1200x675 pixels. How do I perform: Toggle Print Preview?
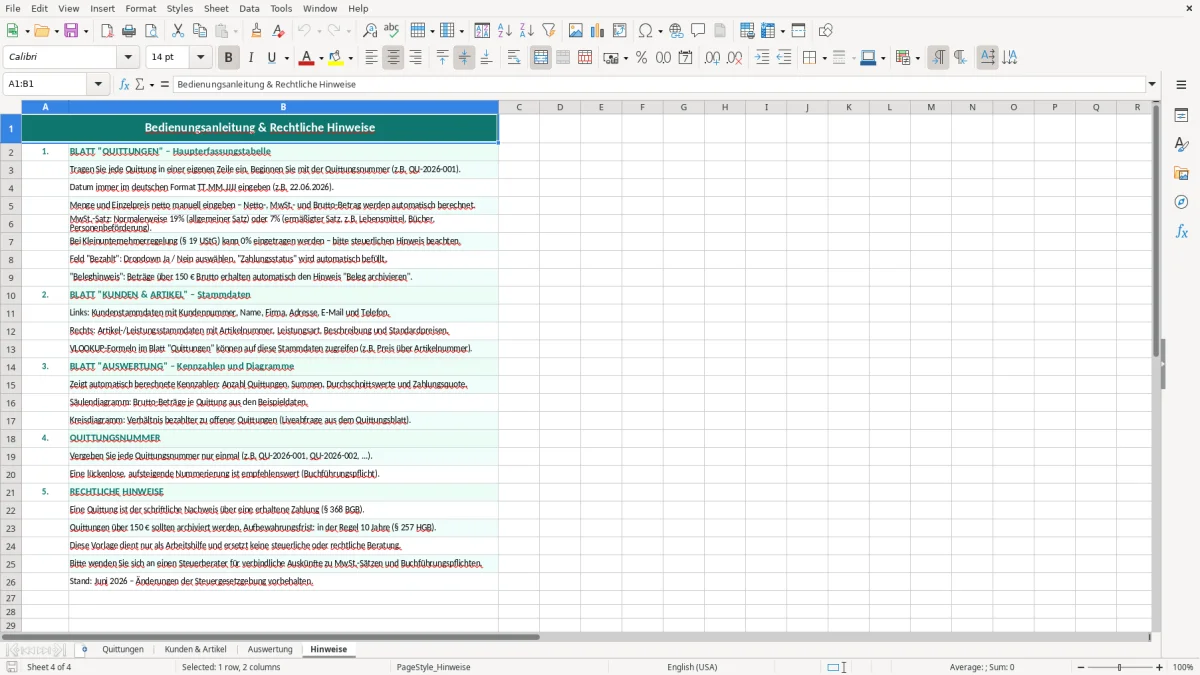click(x=151, y=31)
